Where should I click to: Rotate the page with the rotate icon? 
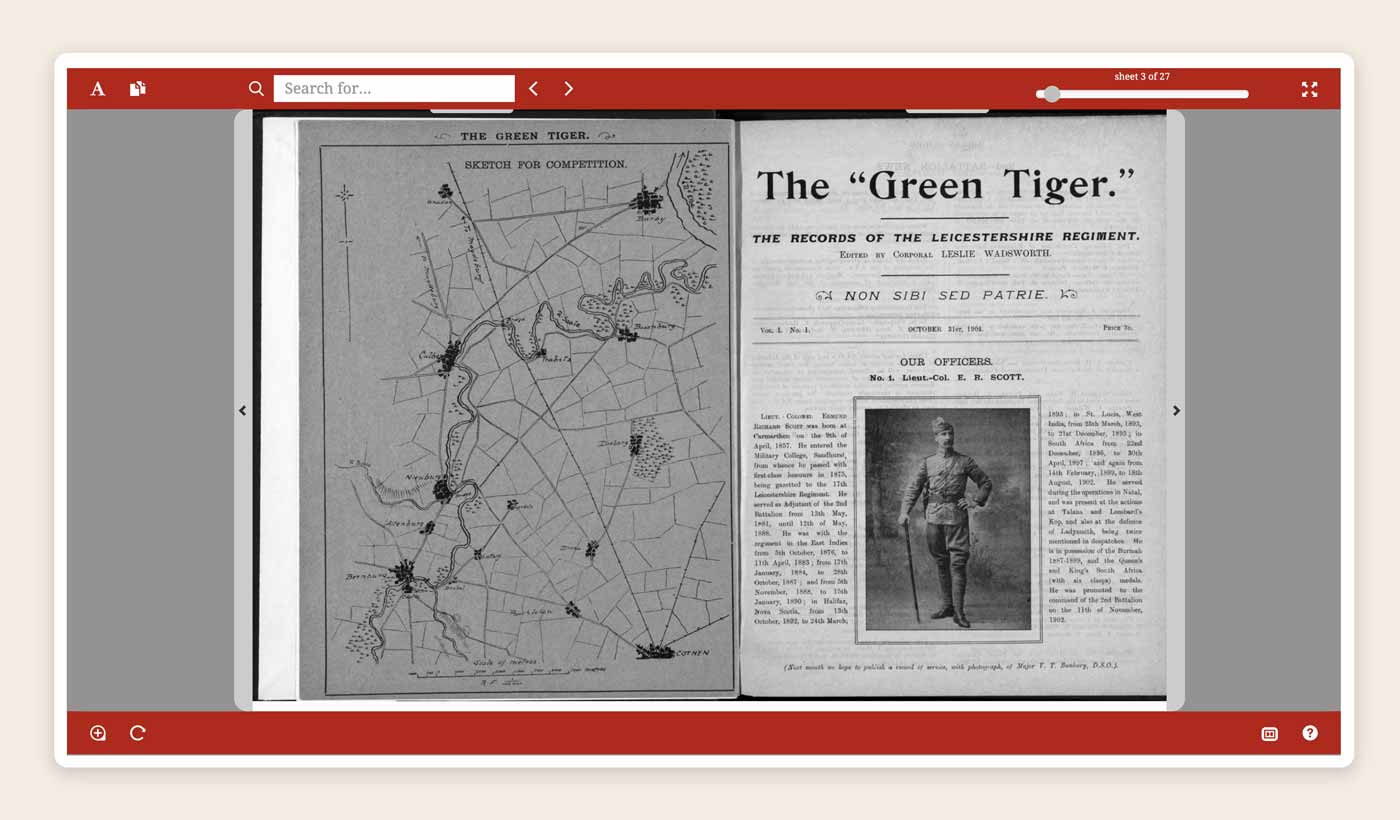[x=138, y=733]
